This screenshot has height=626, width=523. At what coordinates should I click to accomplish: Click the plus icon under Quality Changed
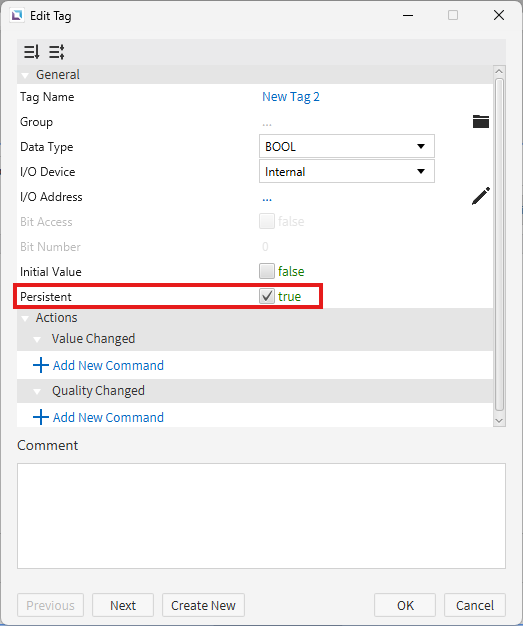pos(41,417)
